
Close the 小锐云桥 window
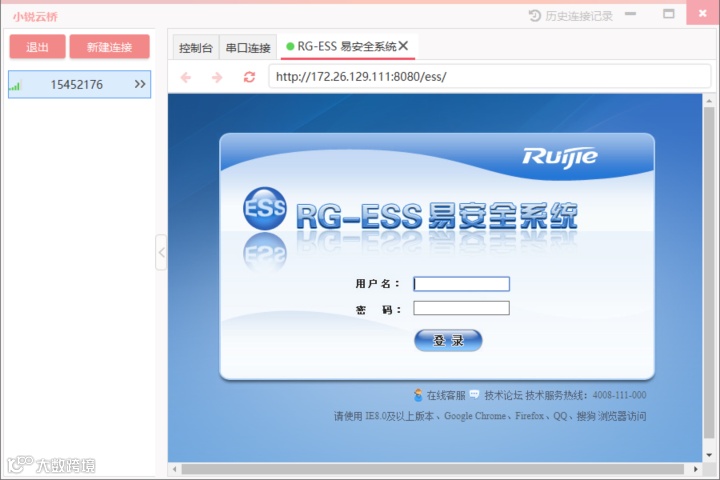703,13
